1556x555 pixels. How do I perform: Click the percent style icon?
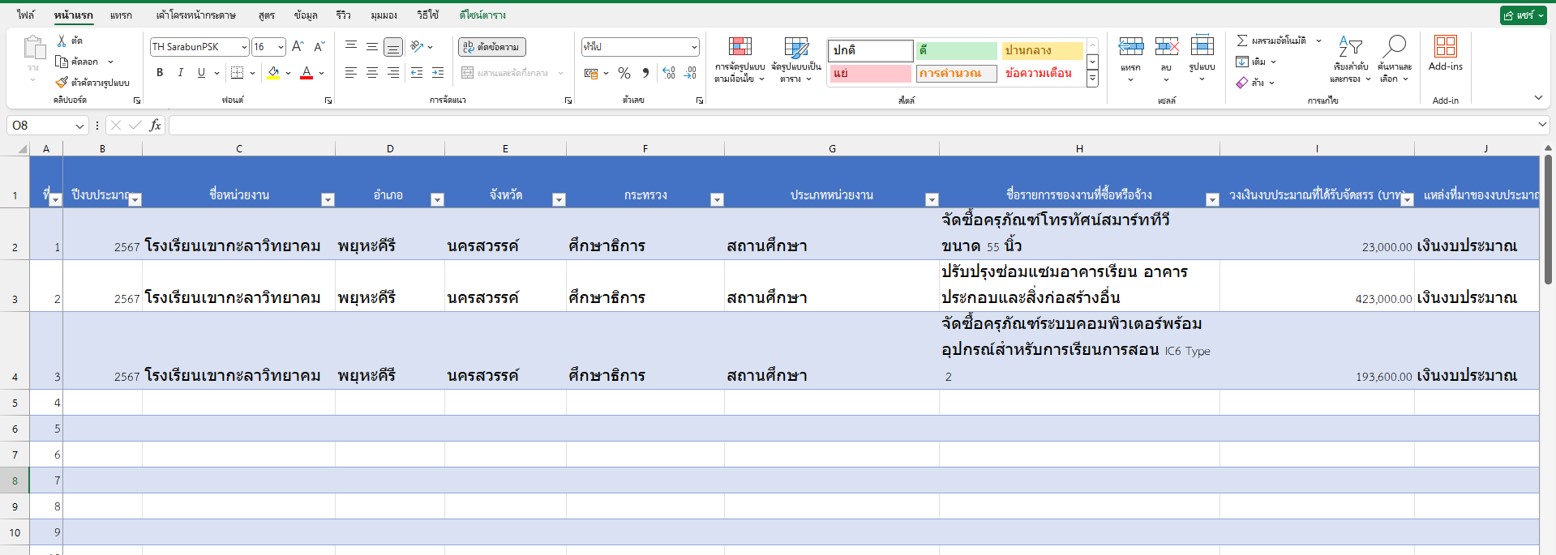pos(624,73)
